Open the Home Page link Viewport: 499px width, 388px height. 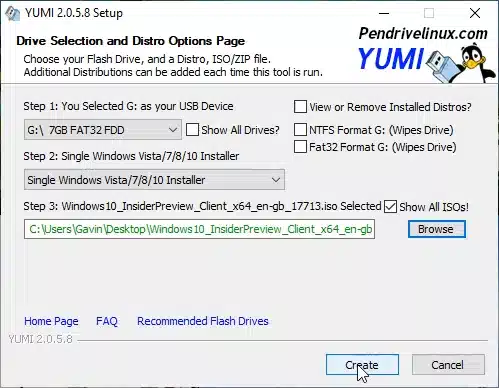pos(51,321)
